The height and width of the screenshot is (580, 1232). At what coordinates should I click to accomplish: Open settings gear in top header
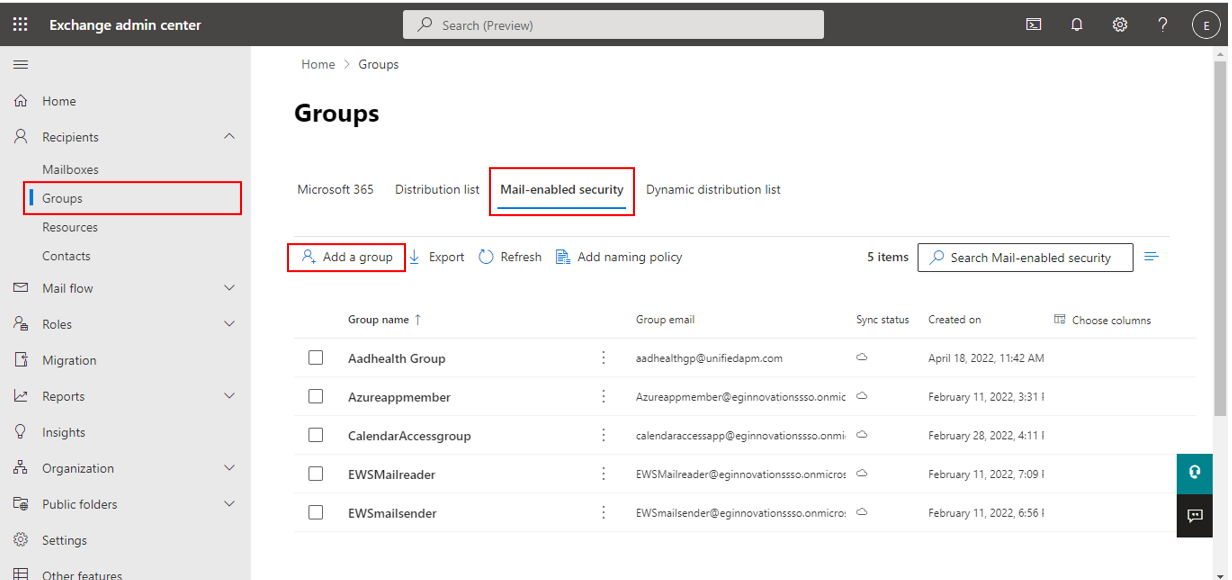pos(1120,25)
